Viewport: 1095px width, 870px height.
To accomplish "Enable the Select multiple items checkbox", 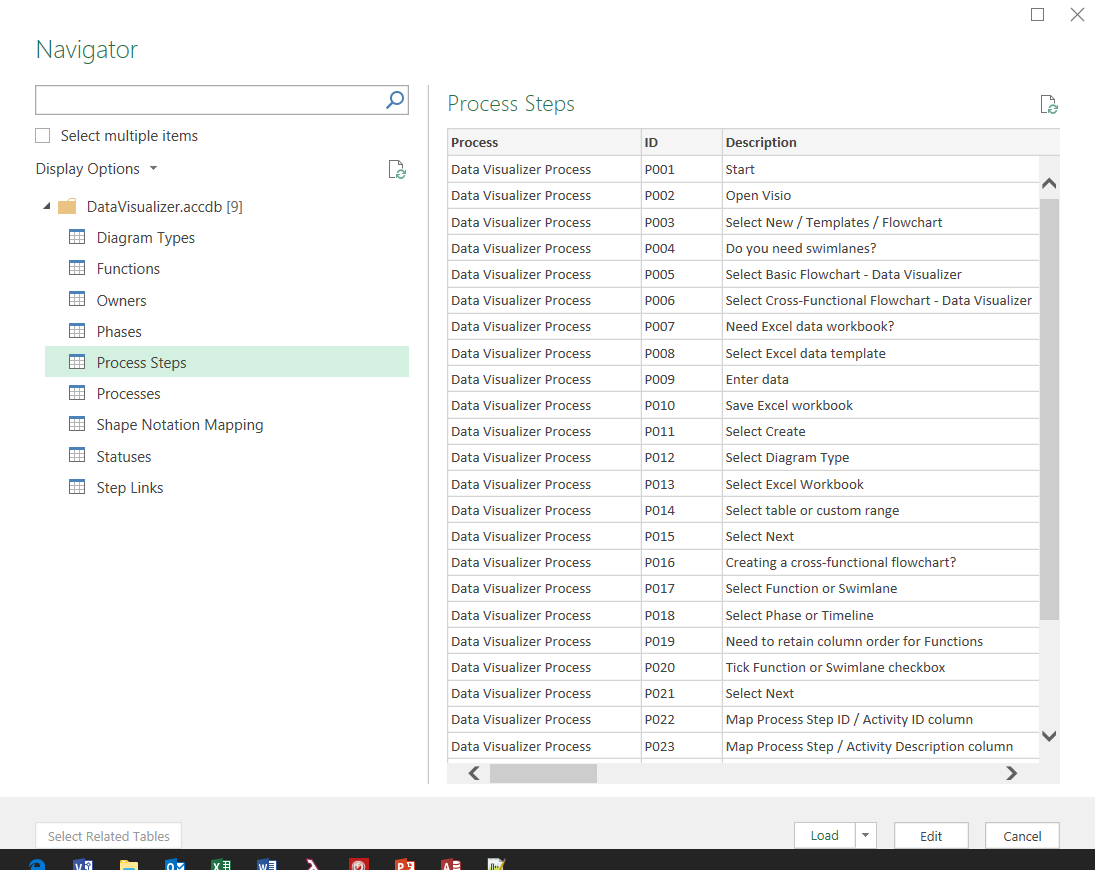I will click(42, 135).
